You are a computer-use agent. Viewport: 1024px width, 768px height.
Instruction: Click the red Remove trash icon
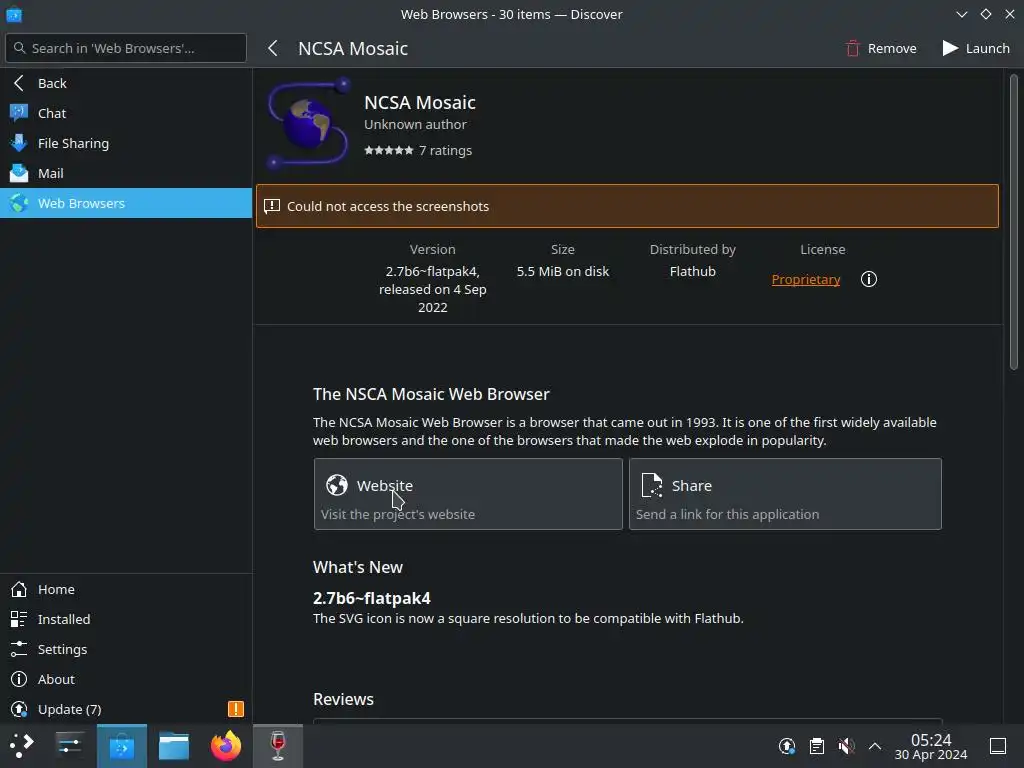click(852, 48)
